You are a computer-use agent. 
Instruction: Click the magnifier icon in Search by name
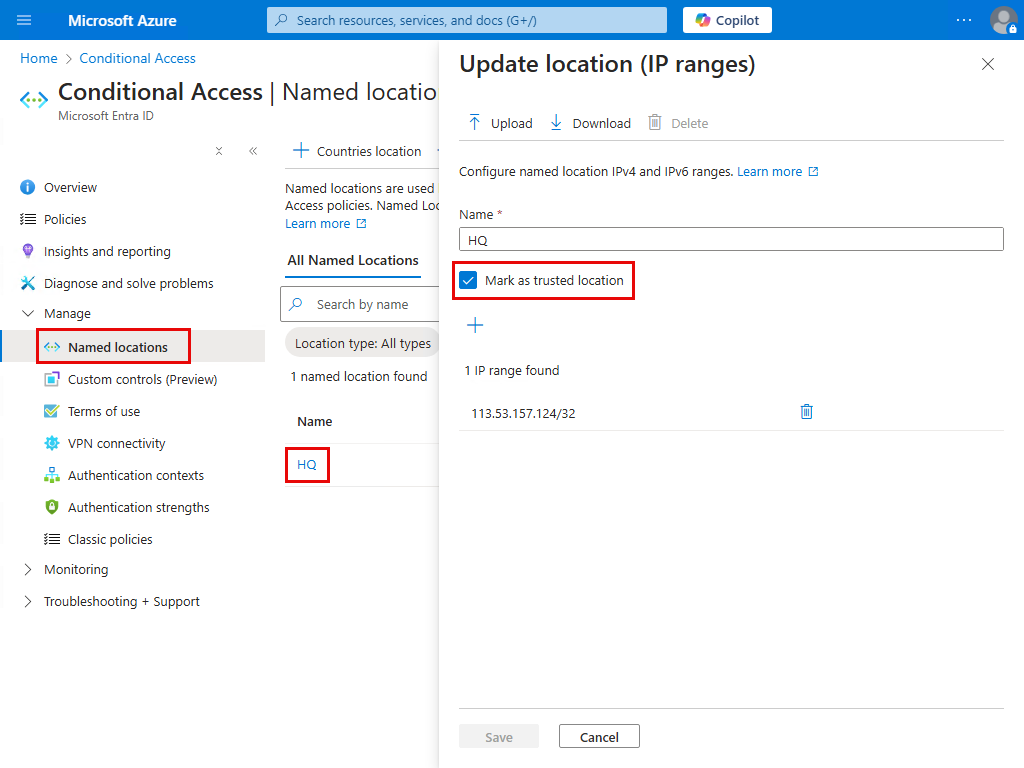(x=296, y=304)
